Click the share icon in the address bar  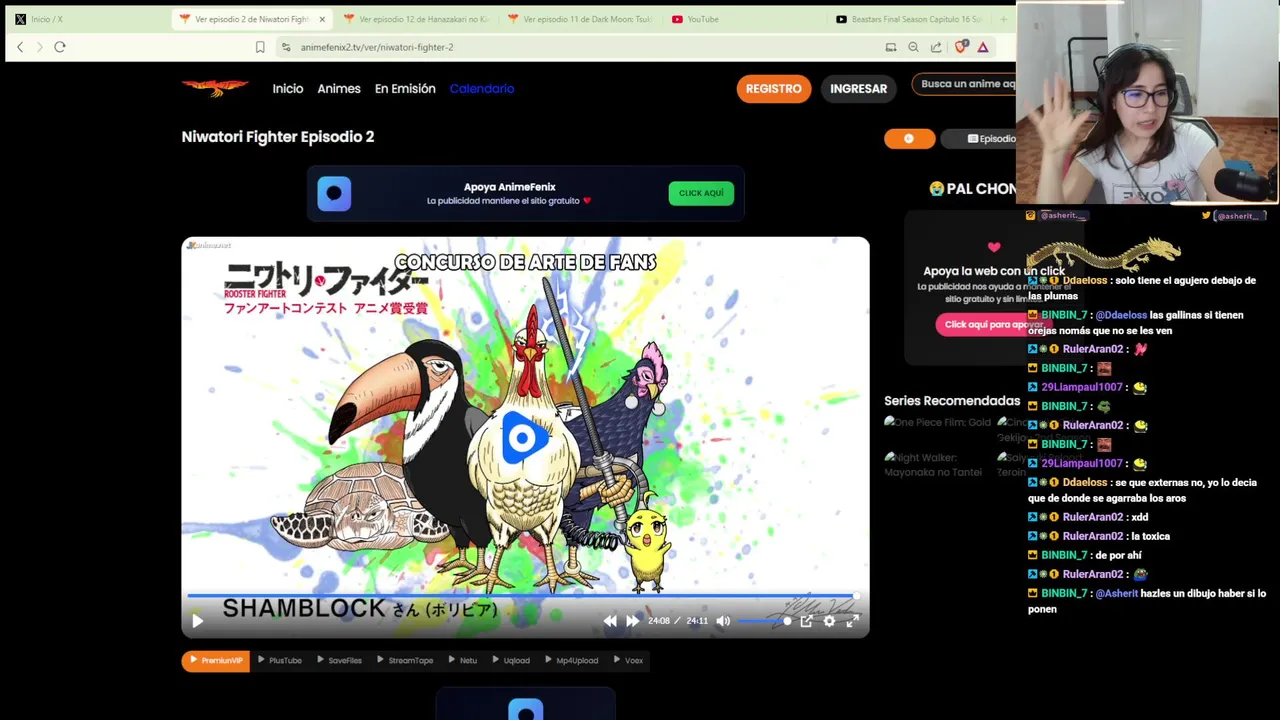(936, 47)
